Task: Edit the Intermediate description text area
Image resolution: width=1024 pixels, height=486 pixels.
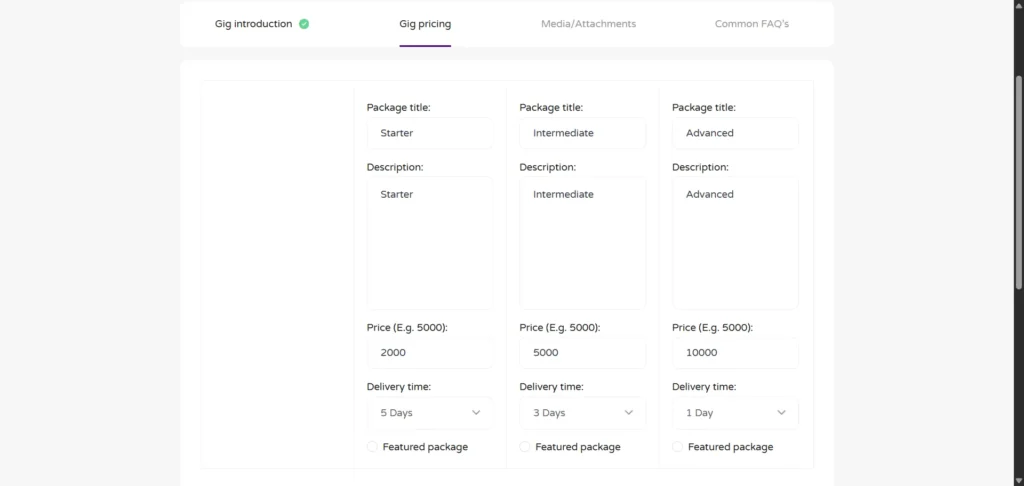Action: coord(582,243)
